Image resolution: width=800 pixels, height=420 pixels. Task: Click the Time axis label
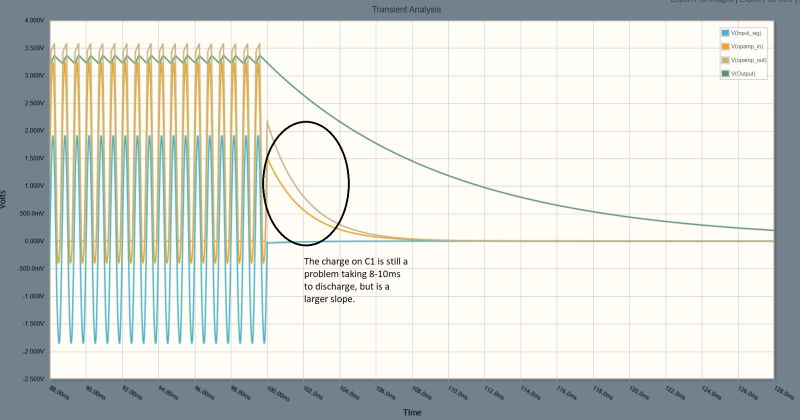[412, 412]
